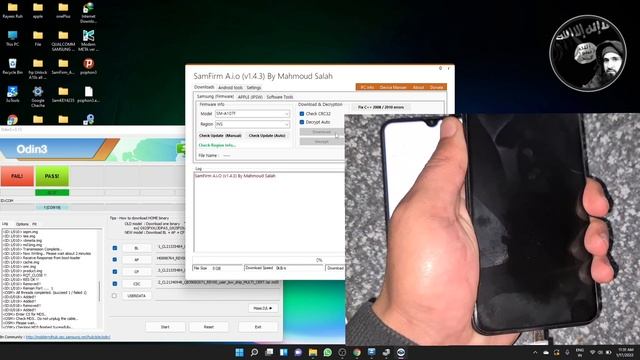Expand the Model dropdown in SamFirm
This screenshot has width=640, height=360.
[x=287, y=113]
